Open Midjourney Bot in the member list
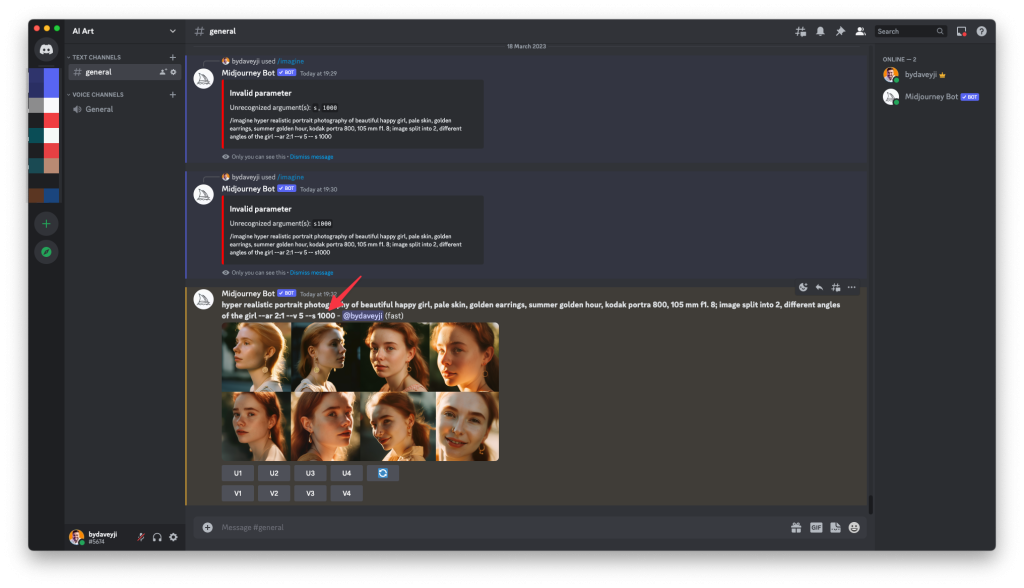Viewport: 1024px width, 588px height. (934, 97)
